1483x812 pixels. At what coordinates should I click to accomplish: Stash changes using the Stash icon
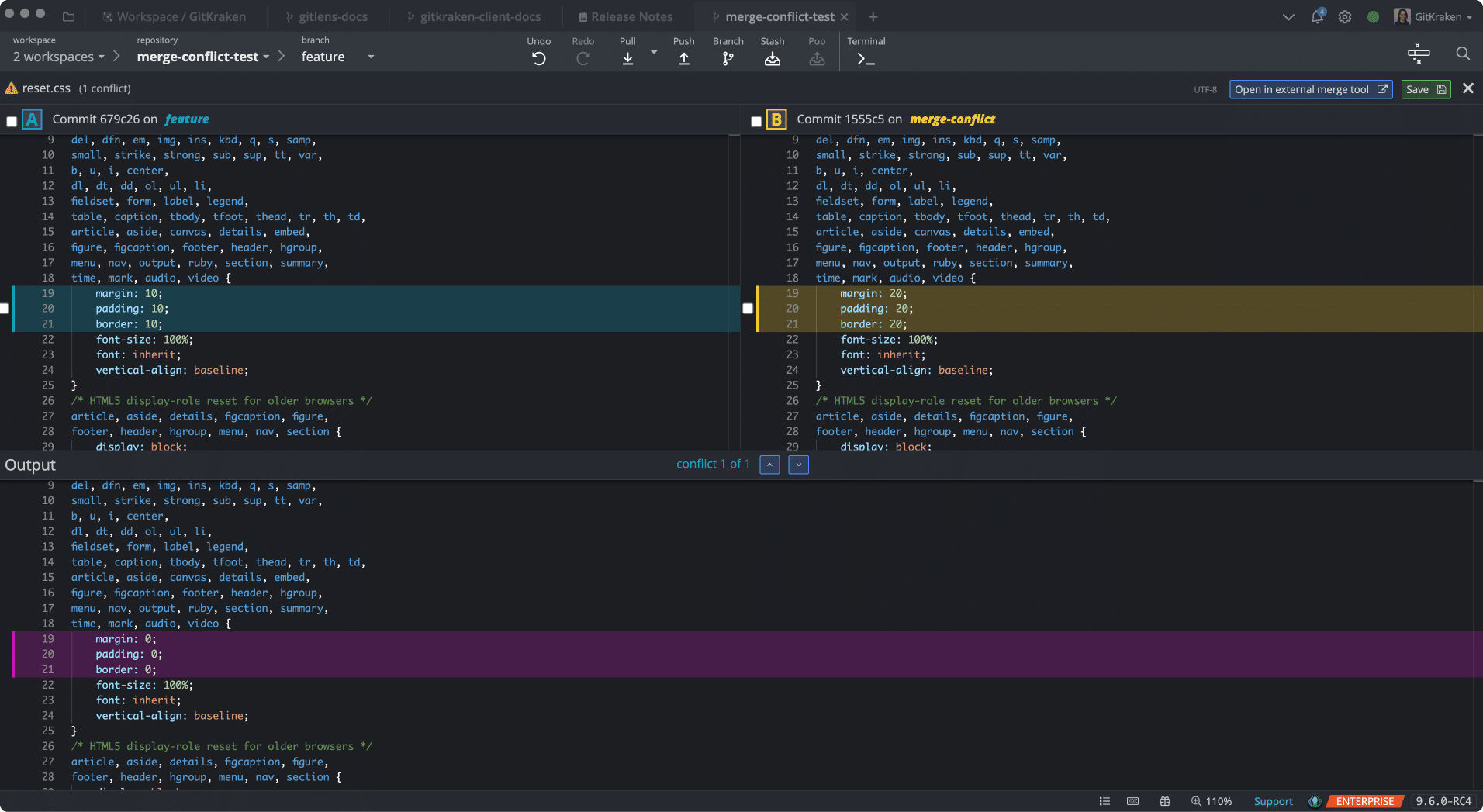[772, 59]
